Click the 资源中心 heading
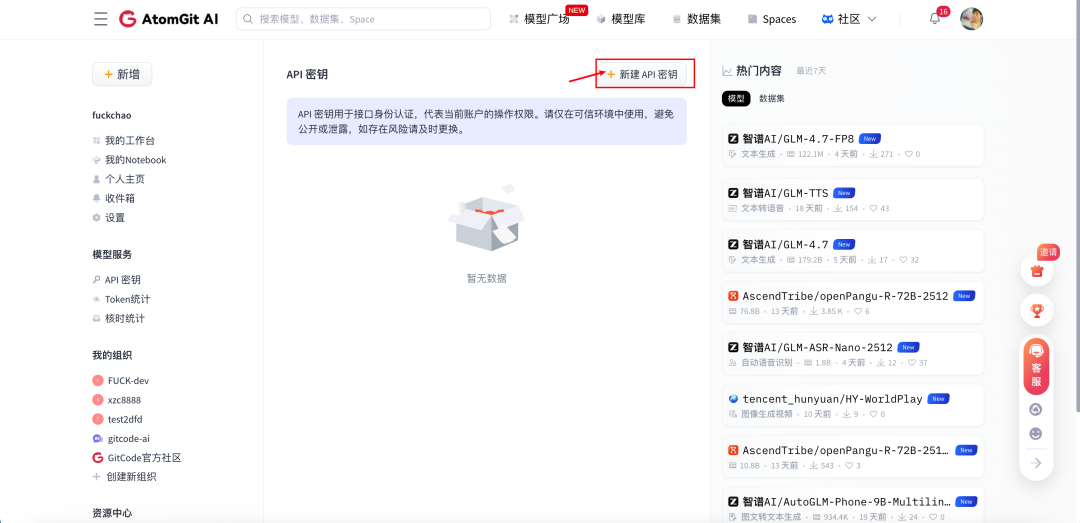This screenshot has height=523, width=1080. point(112,513)
